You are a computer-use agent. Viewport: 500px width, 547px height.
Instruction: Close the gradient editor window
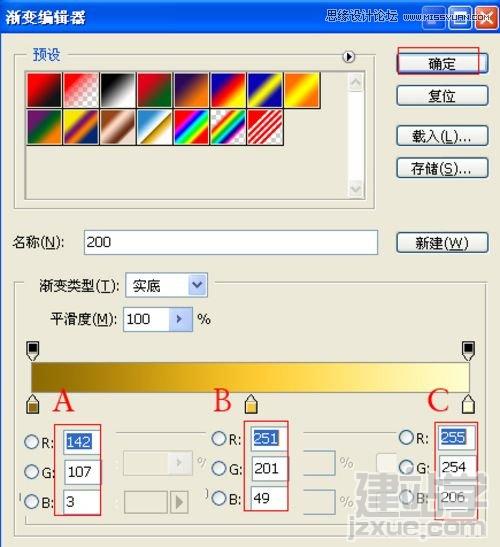pos(487,17)
